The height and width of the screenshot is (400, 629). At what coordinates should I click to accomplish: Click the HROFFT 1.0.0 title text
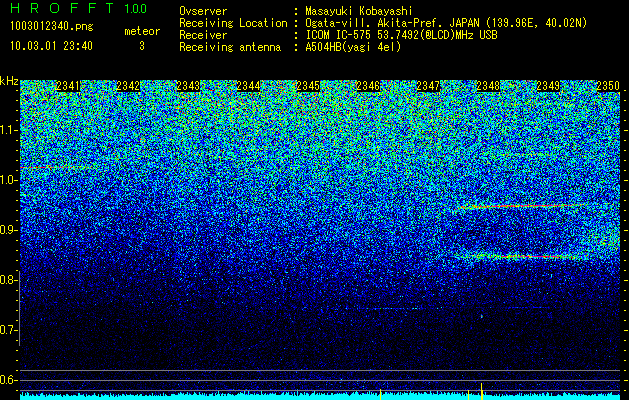point(78,8)
